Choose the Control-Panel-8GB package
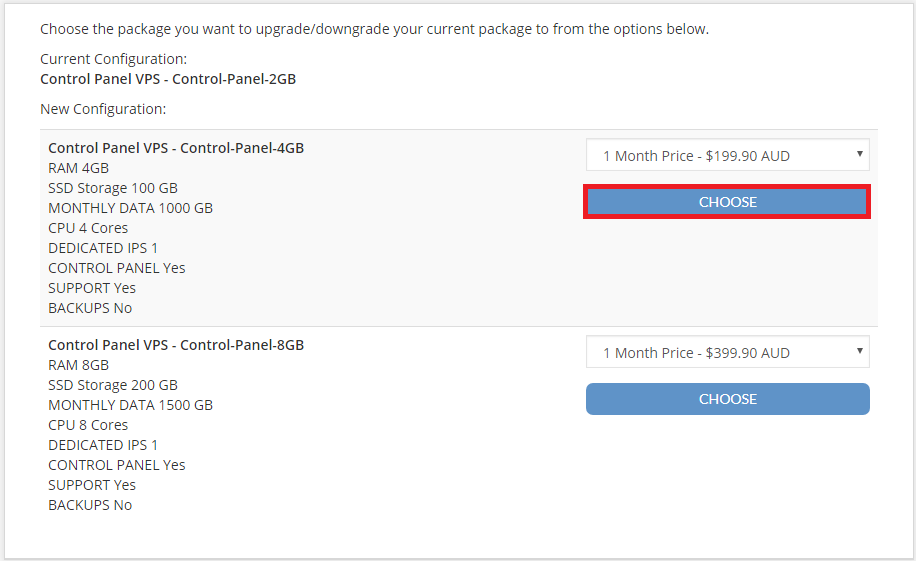916x561 pixels. click(727, 399)
